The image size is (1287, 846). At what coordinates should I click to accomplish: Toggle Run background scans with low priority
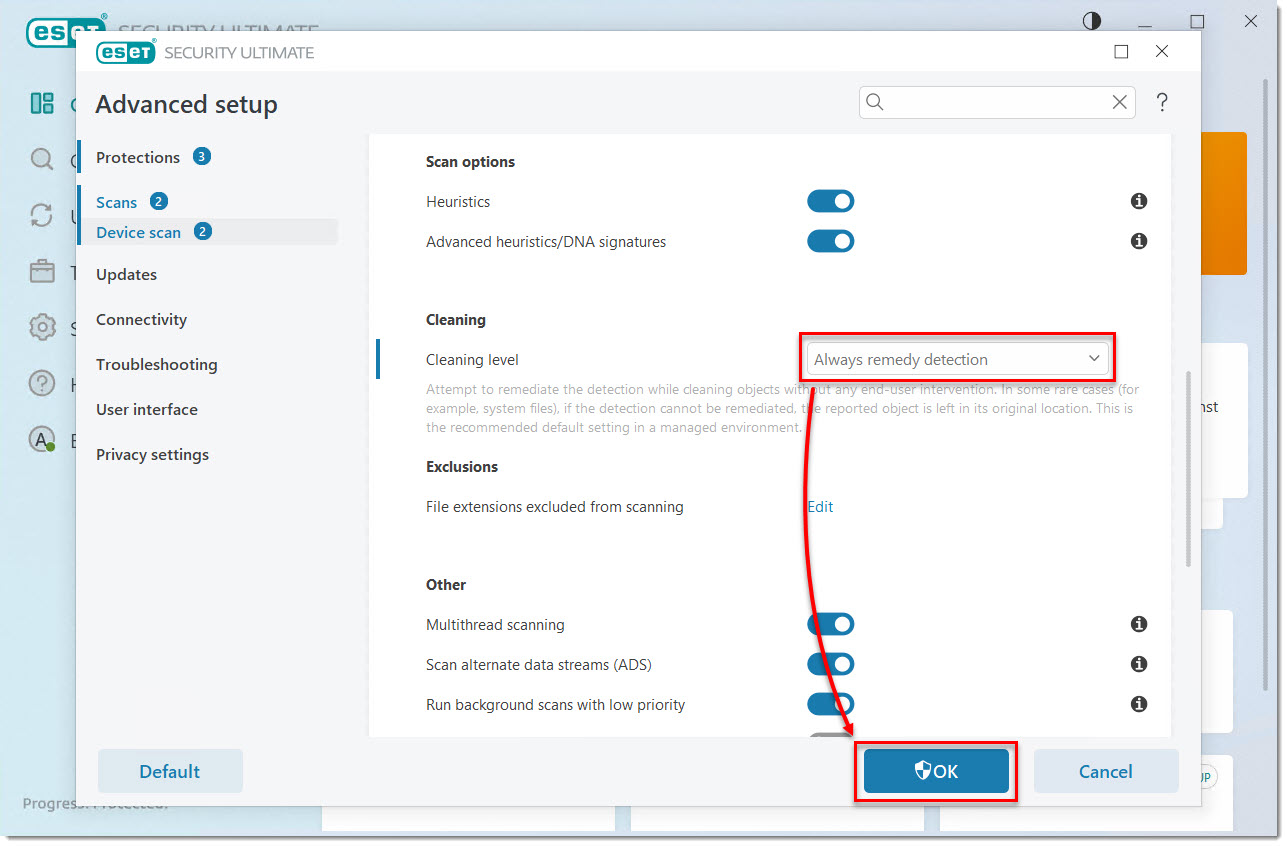tap(831, 704)
